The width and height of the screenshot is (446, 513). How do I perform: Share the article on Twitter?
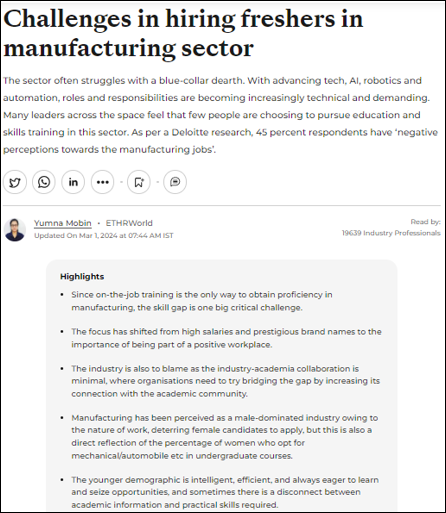(15, 182)
